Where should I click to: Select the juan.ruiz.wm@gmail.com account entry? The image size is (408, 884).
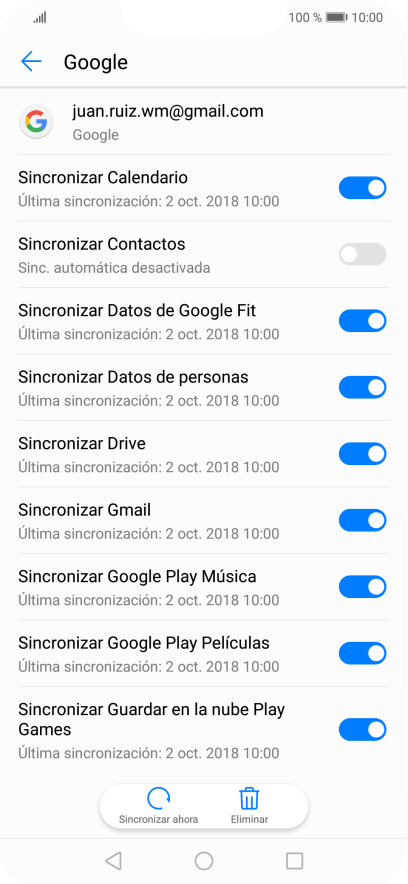click(204, 122)
